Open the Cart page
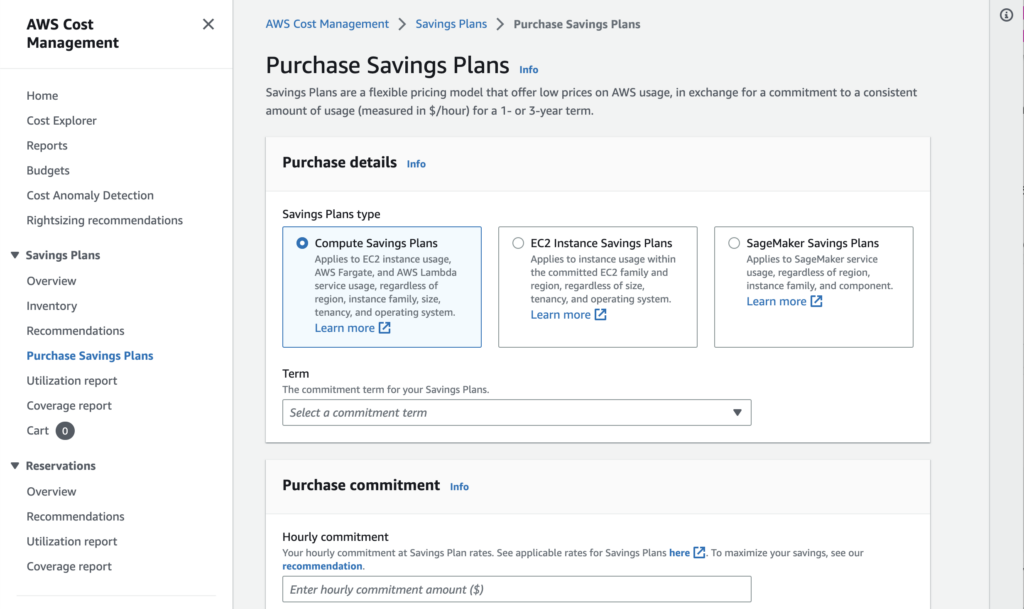Image resolution: width=1024 pixels, height=609 pixels. (x=38, y=431)
